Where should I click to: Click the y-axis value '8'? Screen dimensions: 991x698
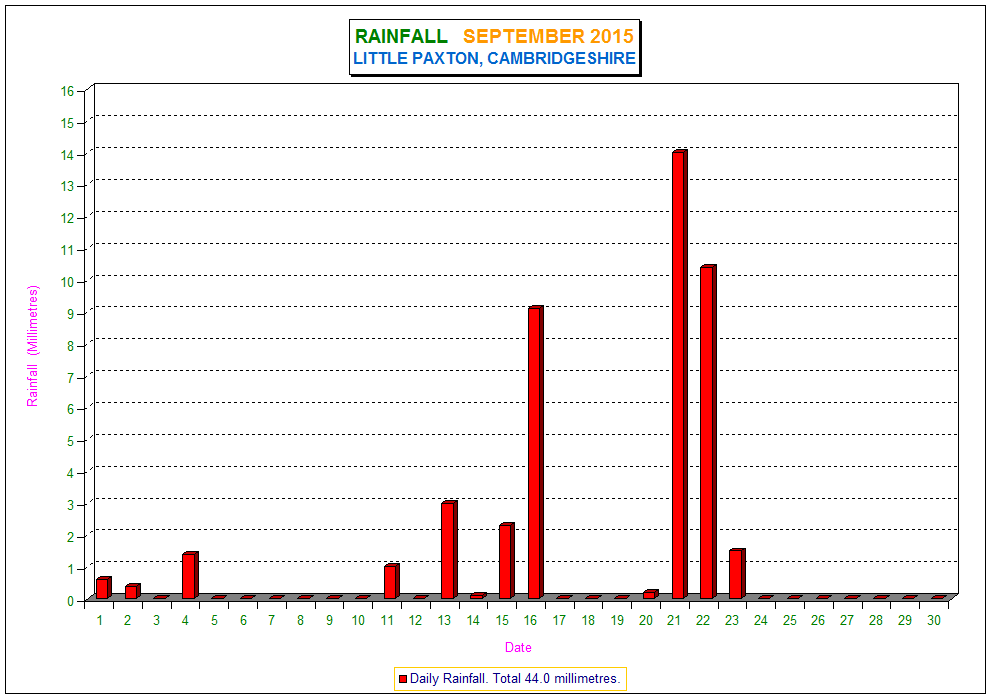pyautogui.click(x=71, y=346)
